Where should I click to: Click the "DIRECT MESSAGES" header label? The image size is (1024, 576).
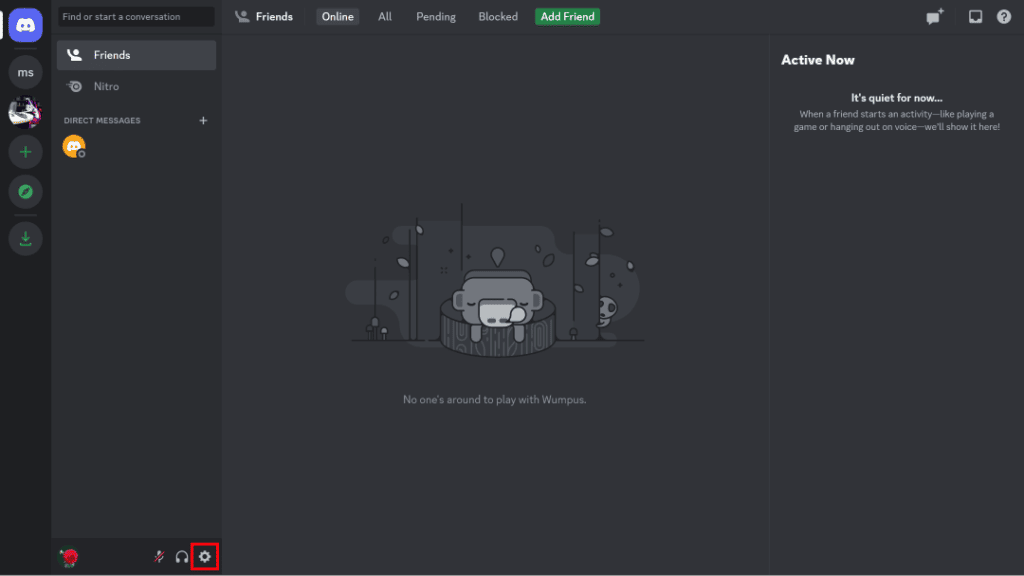click(102, 121)
